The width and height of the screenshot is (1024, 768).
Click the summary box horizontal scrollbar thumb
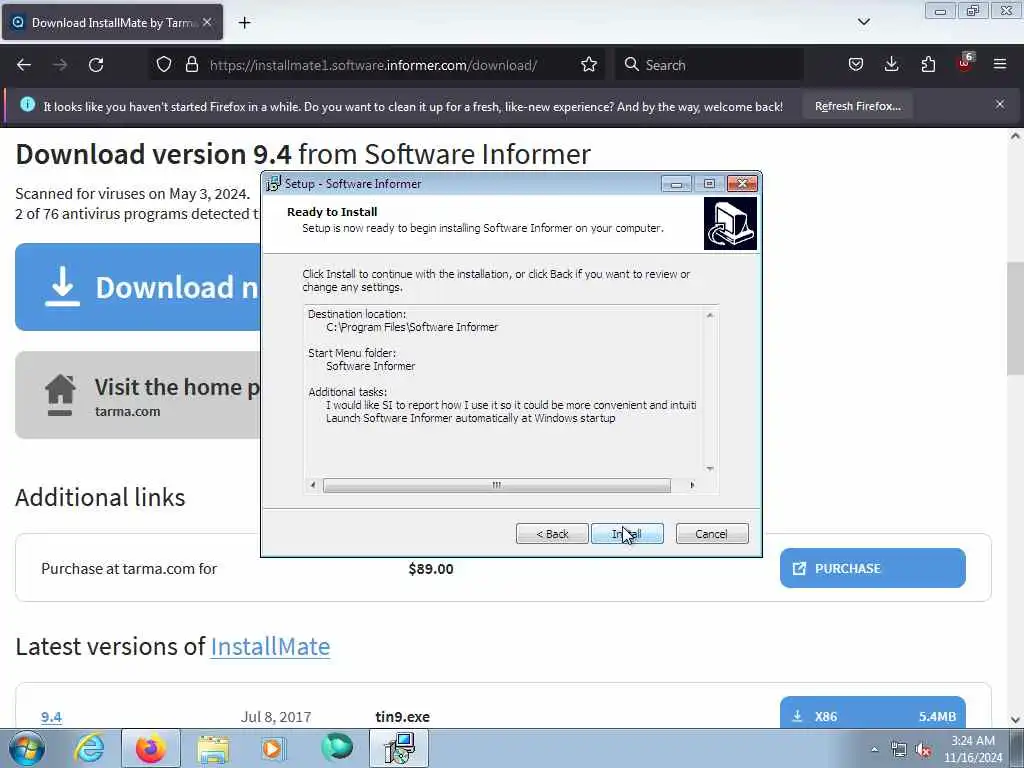[496, 485]
